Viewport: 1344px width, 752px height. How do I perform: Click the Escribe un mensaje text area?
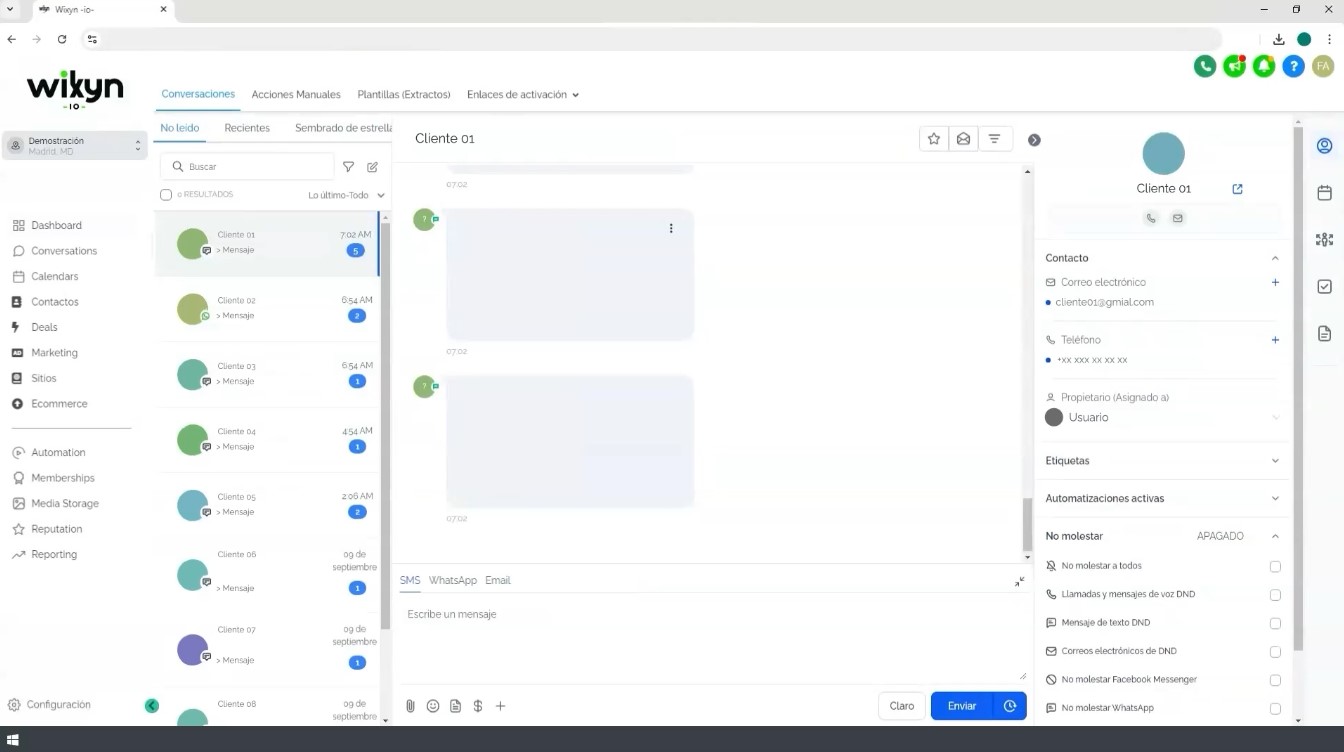coord(713,640)
